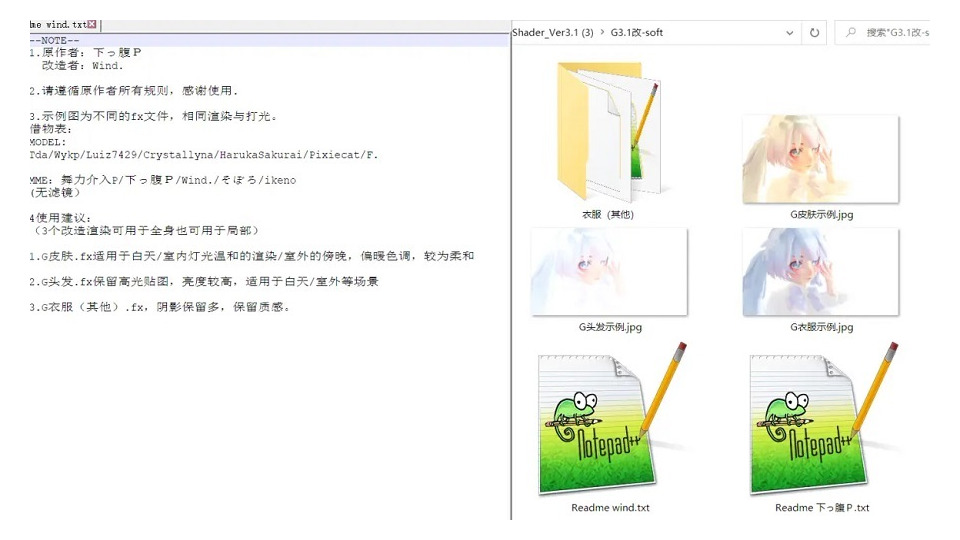Click the search box in Explorer

click(882, 32)
